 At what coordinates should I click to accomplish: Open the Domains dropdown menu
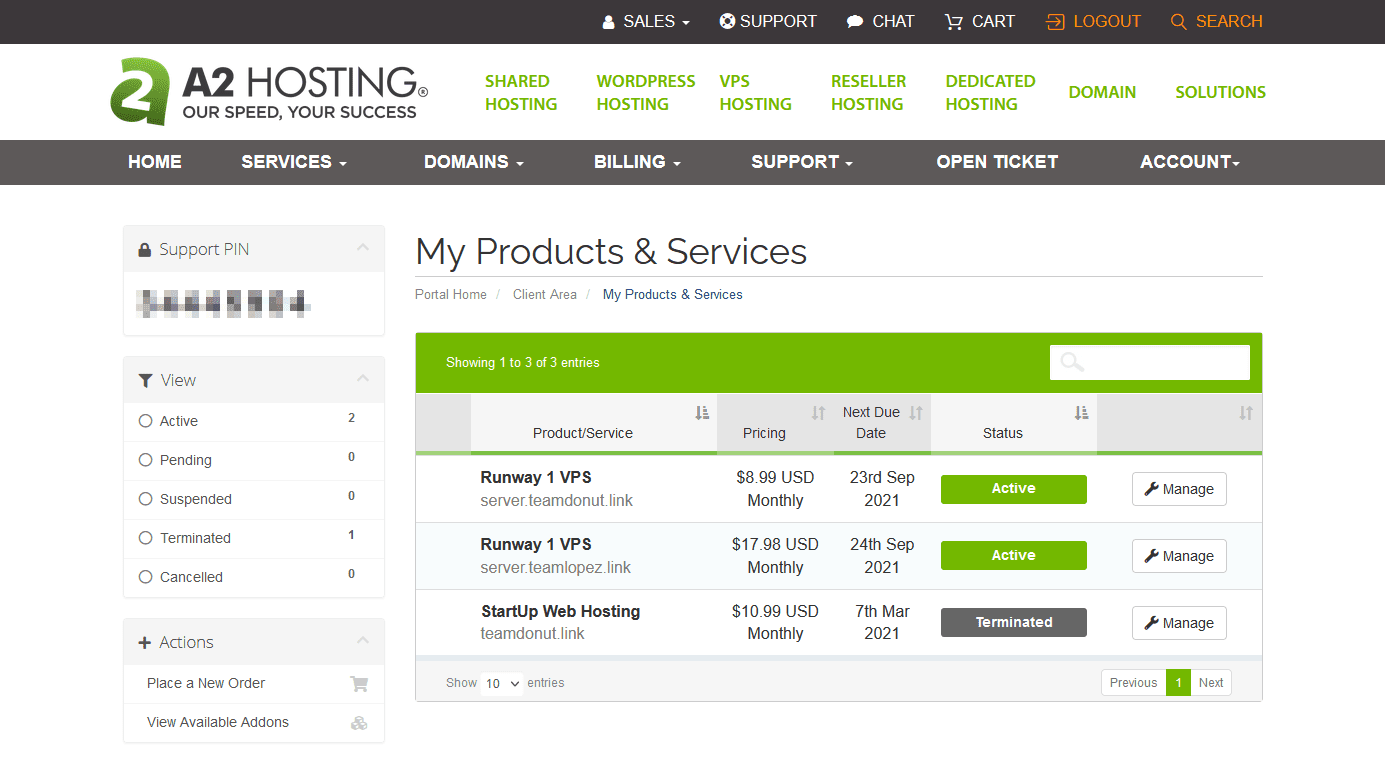(x=474, y=162)
